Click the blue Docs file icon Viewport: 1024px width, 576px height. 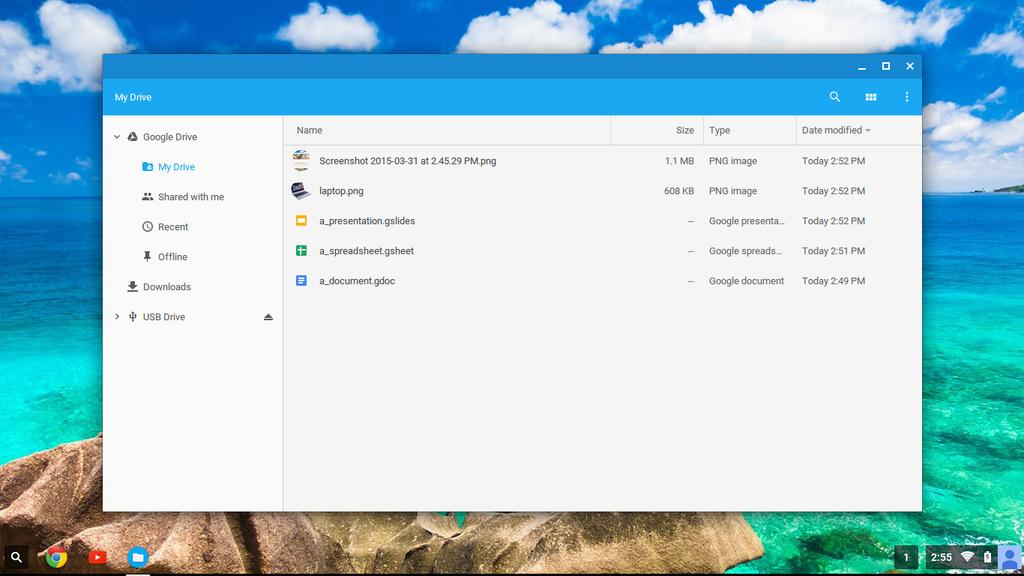[x=301, y=281]
